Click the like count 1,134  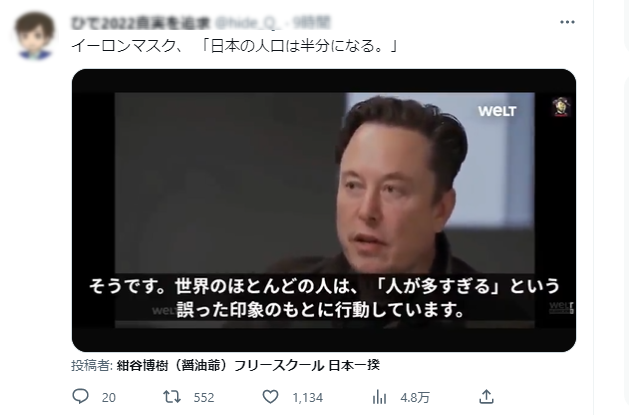pyautogui.click(x=307, y=397)
